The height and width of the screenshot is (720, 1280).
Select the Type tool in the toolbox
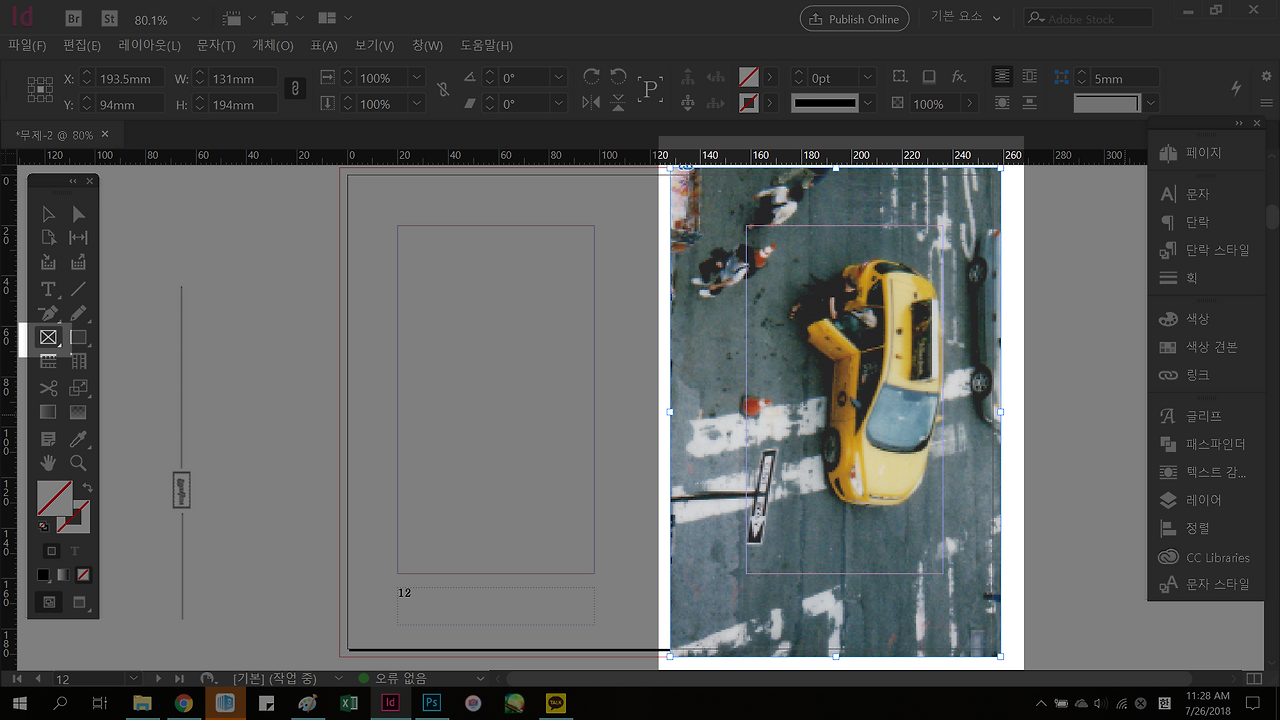47,289
